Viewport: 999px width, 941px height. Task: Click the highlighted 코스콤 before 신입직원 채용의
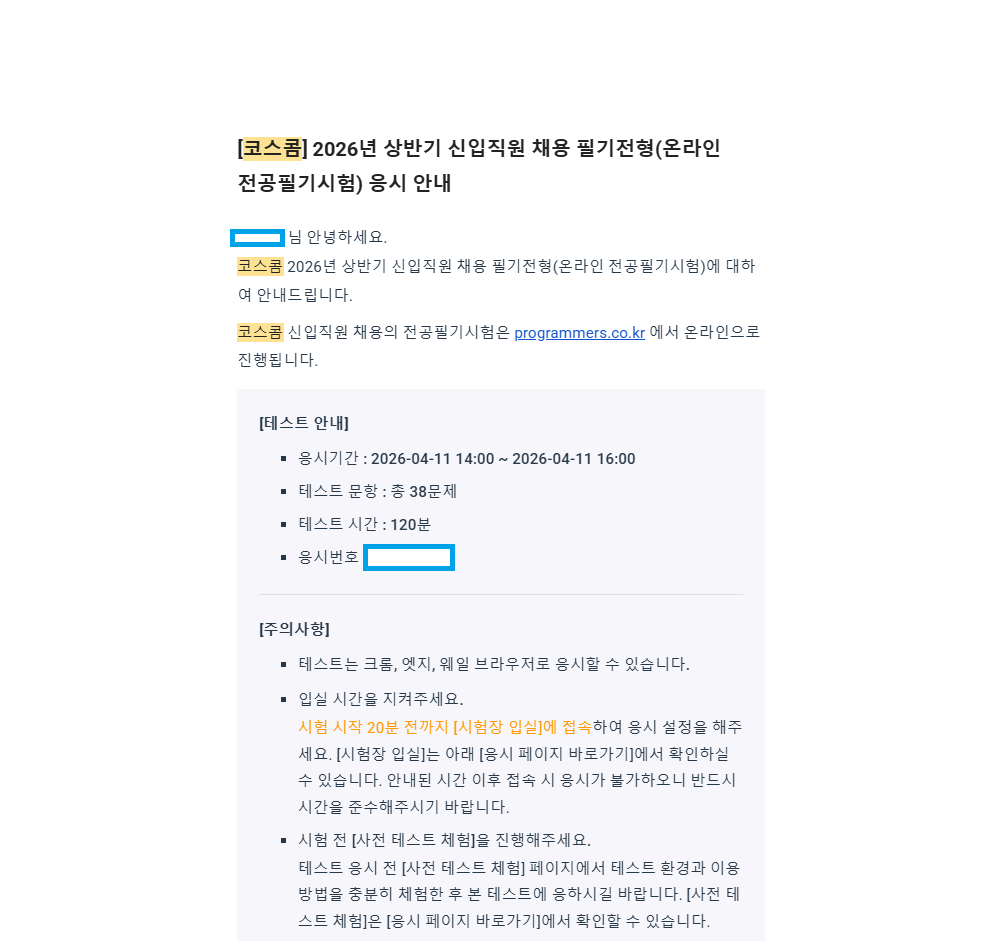(x=260, y=332)
